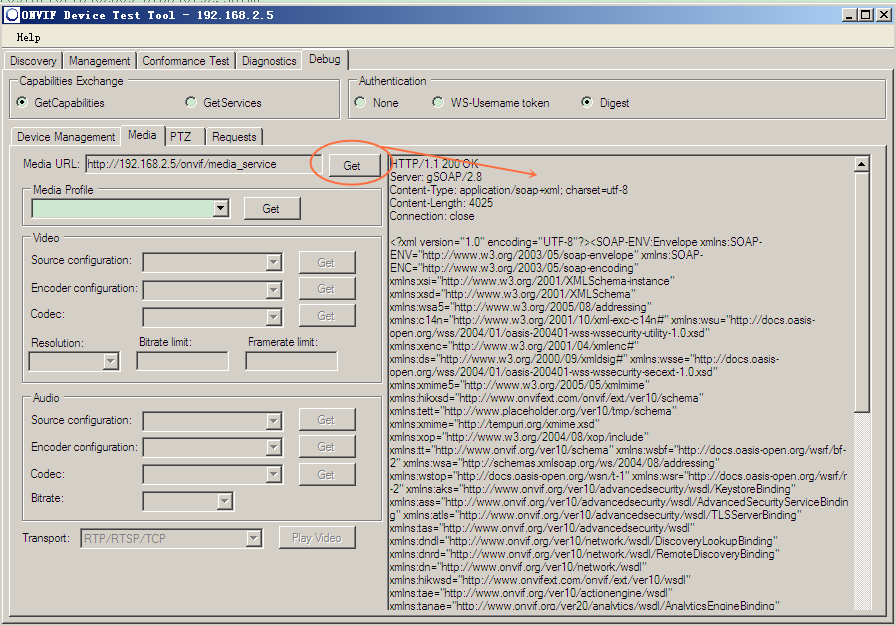The image size is (896, 626).
Task: Click the 'Server: gSOAP/2.8' response line
Action: point(435,177)
